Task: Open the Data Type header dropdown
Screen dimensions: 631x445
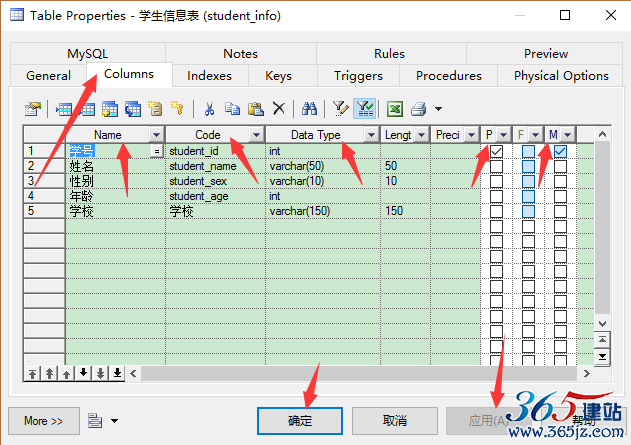Action: tap(371, 135)
